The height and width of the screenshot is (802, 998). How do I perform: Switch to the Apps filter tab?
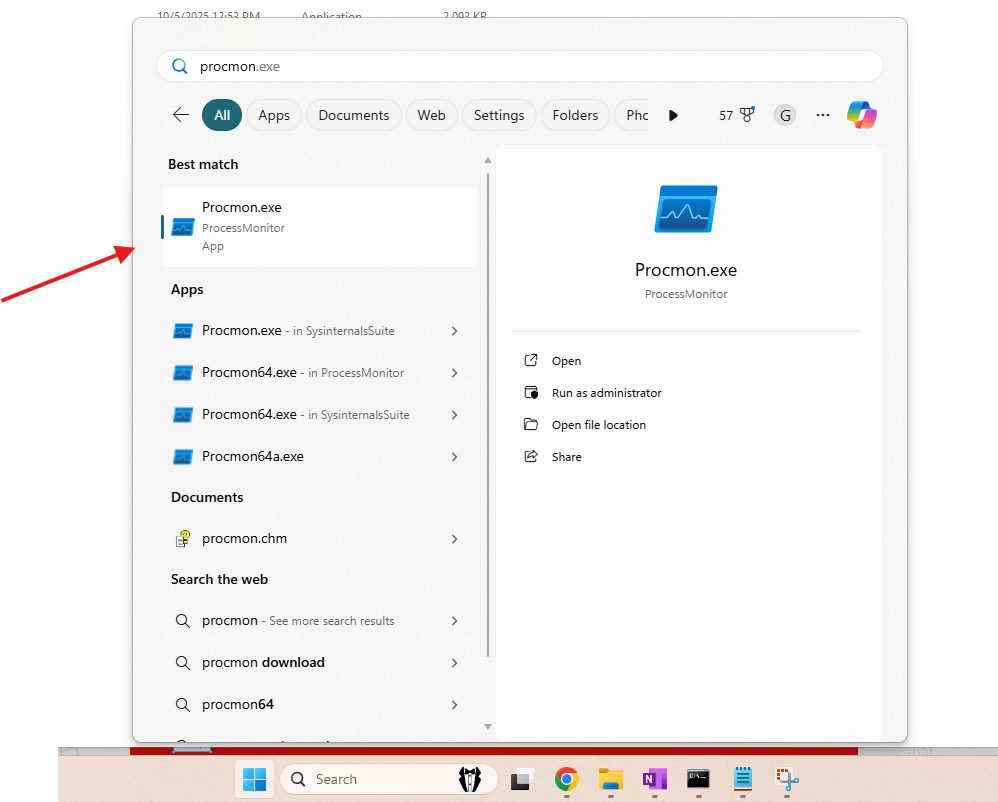pyautogui.click(x=273, y=115)
